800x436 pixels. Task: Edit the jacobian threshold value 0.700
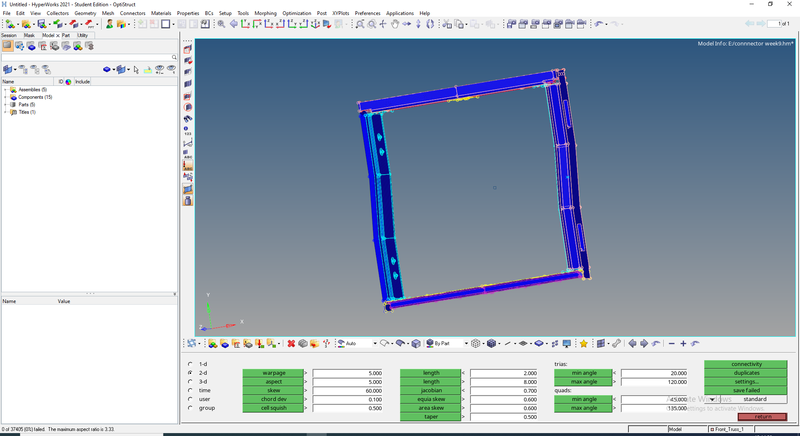pos(504,390)
